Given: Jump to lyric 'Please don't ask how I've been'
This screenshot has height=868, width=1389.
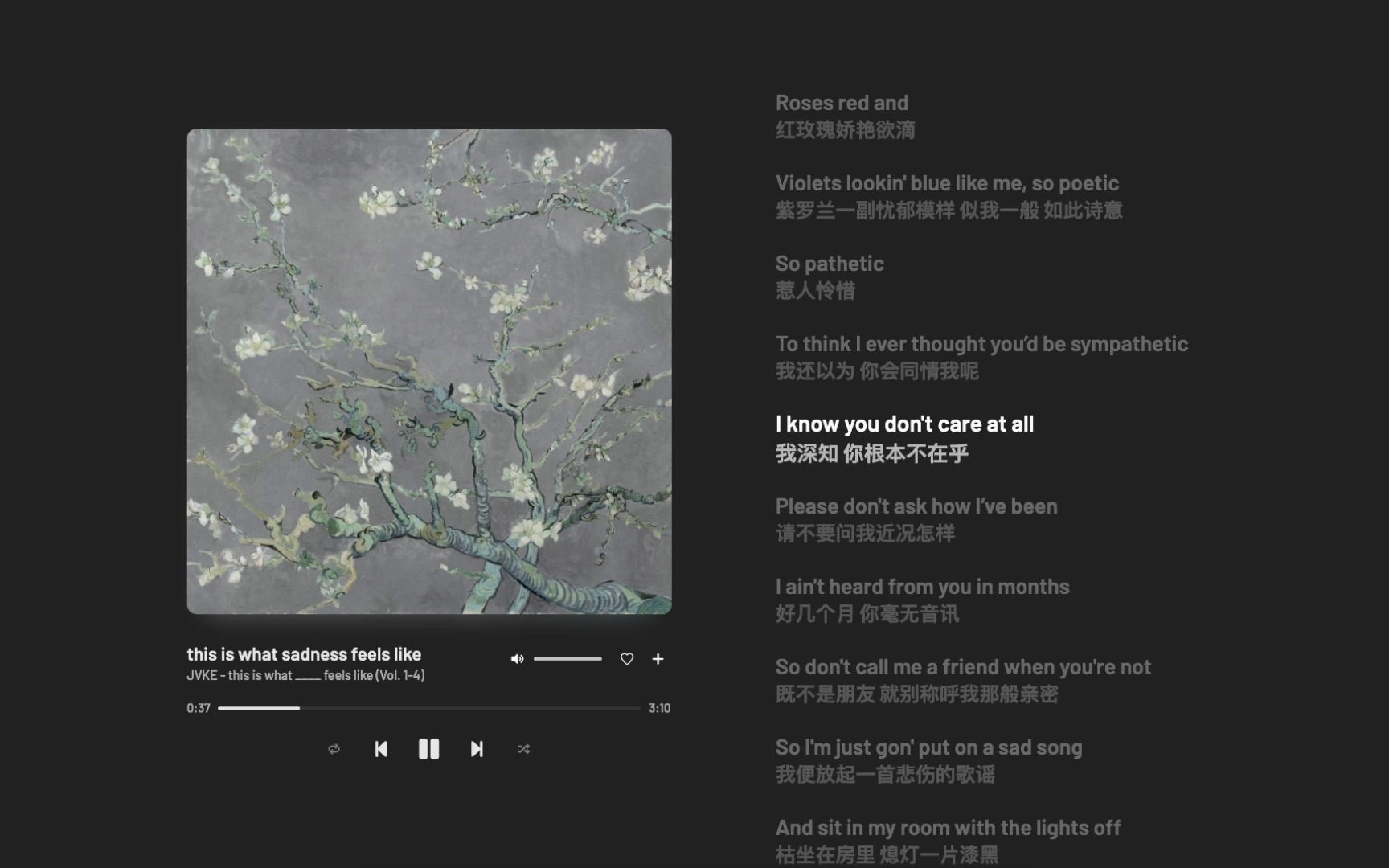Looking at the screenshot, I should tap(916, 506).
